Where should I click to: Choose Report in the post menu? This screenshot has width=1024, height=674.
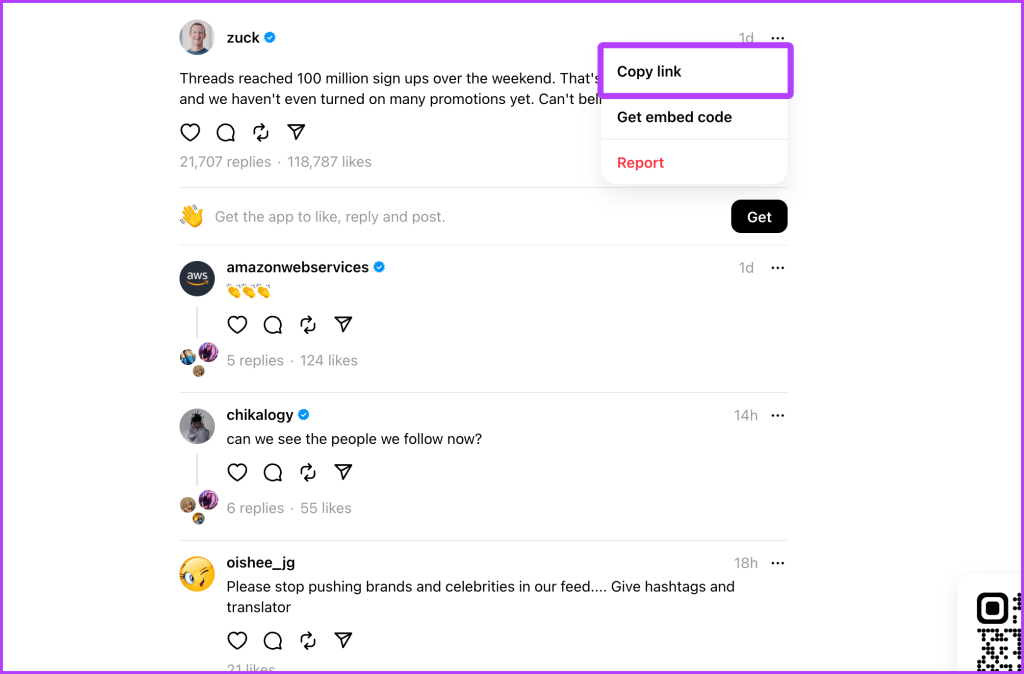(x=695, y=163)
